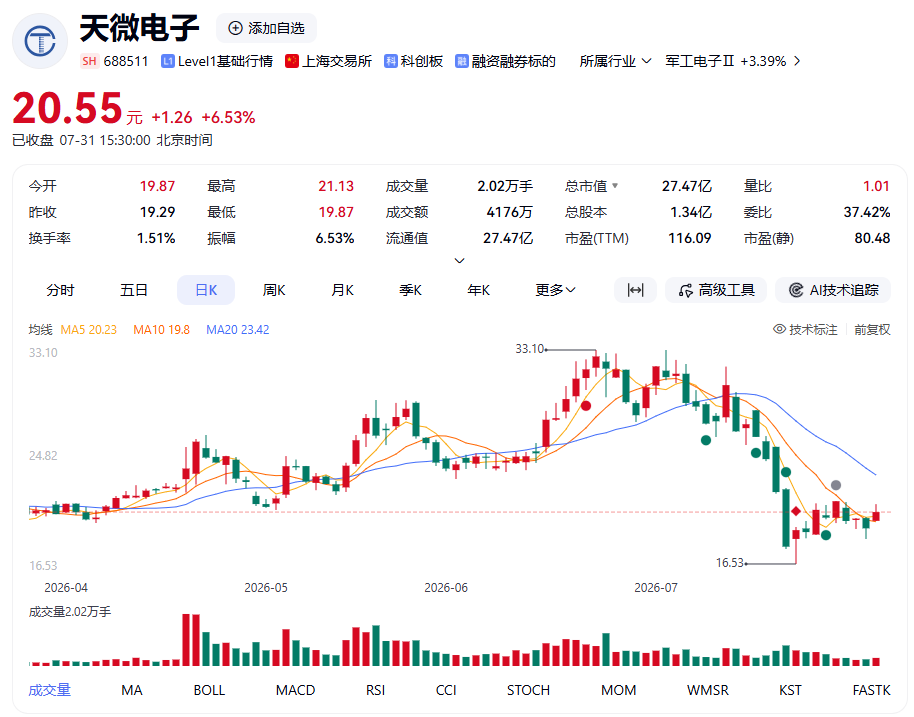Screen dimensions: 914x717
Task: Open the AI技术追踪 button
Action: 833,290
